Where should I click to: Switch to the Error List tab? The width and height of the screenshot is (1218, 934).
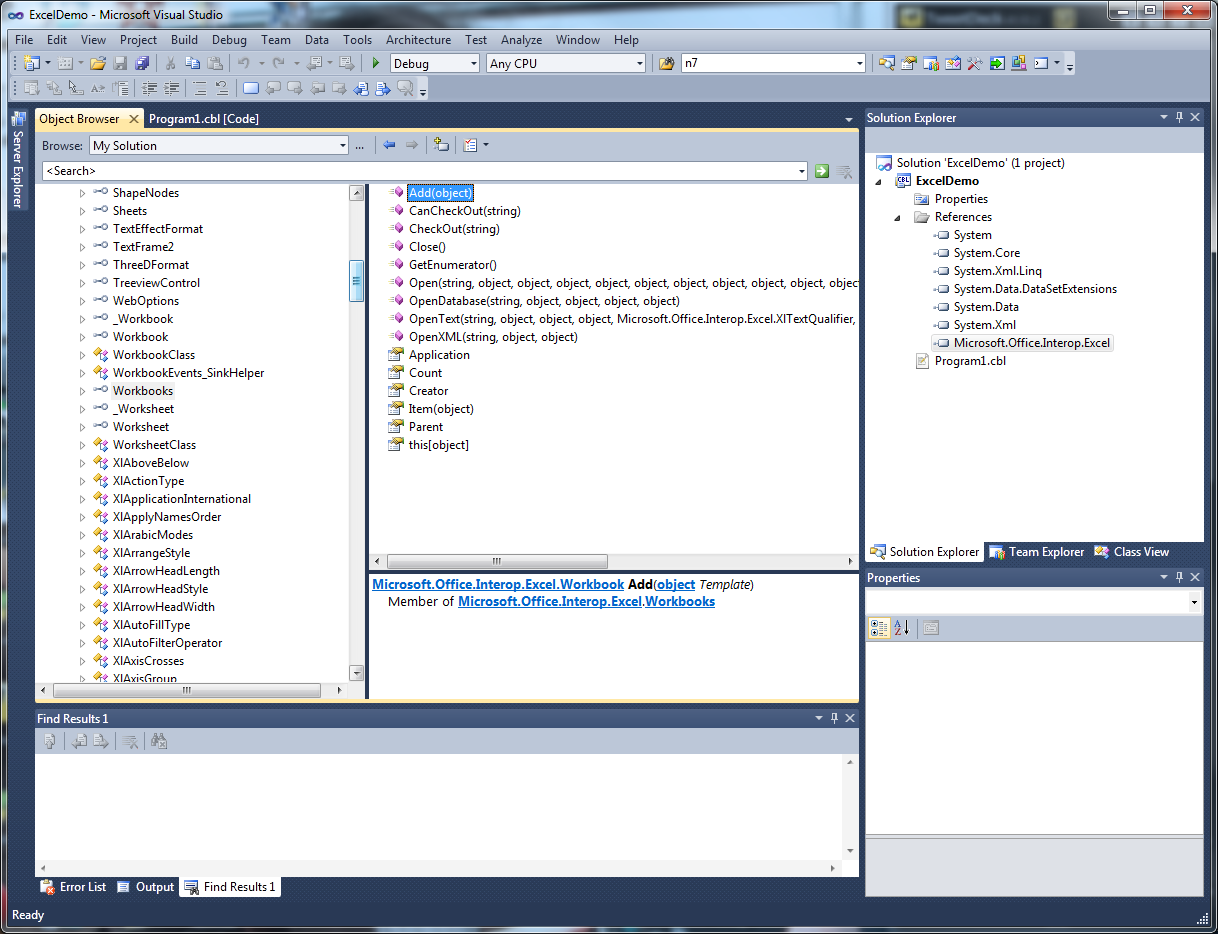(74, 887)
